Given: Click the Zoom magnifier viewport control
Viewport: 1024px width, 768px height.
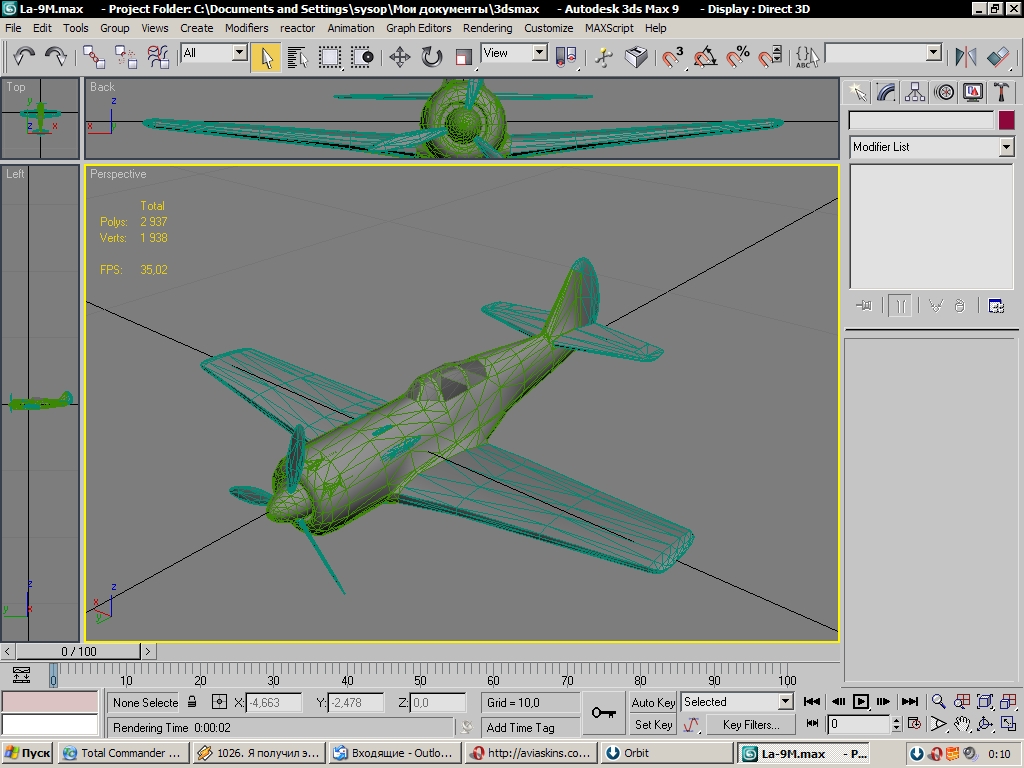Looking at the screenshot, I should point(938,702).
